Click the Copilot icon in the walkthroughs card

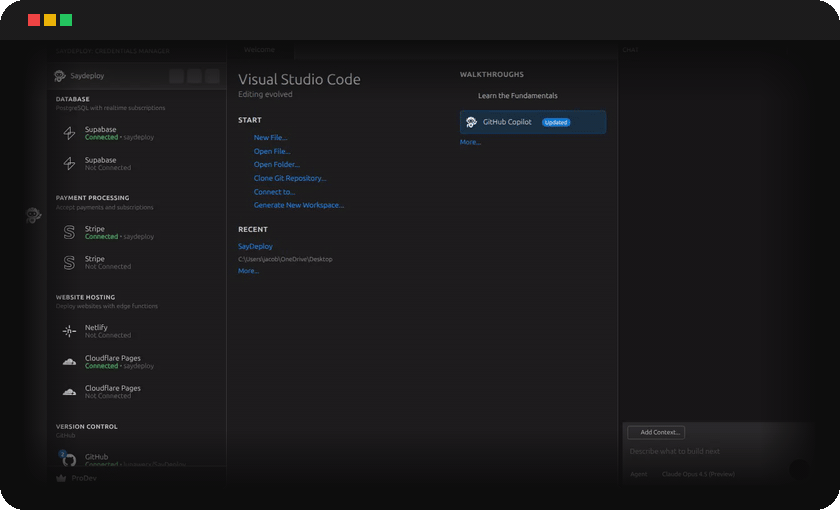click(x=471, y=122)
